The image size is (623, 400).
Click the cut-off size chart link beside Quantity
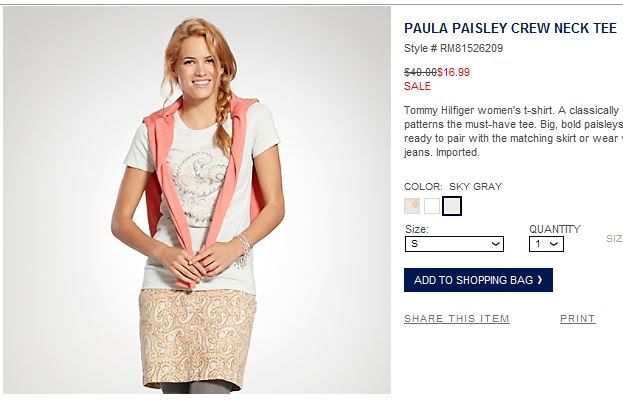[614, 239]
